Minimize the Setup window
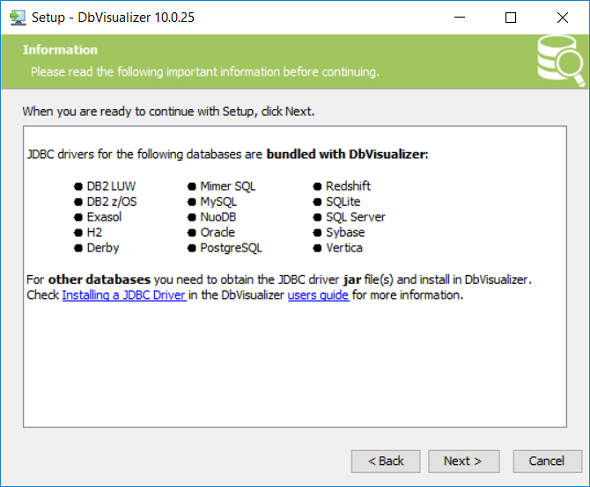The image size is (590, 487). 459,17
